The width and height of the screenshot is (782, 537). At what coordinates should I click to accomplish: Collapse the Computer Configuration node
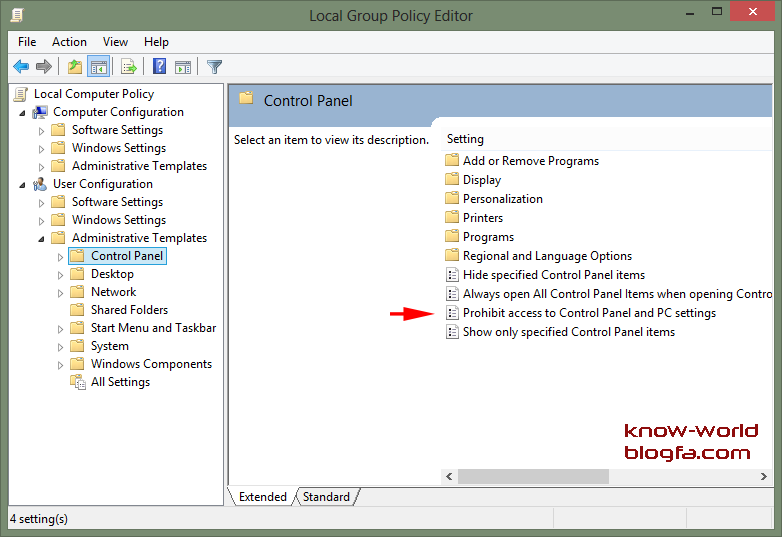22,112
